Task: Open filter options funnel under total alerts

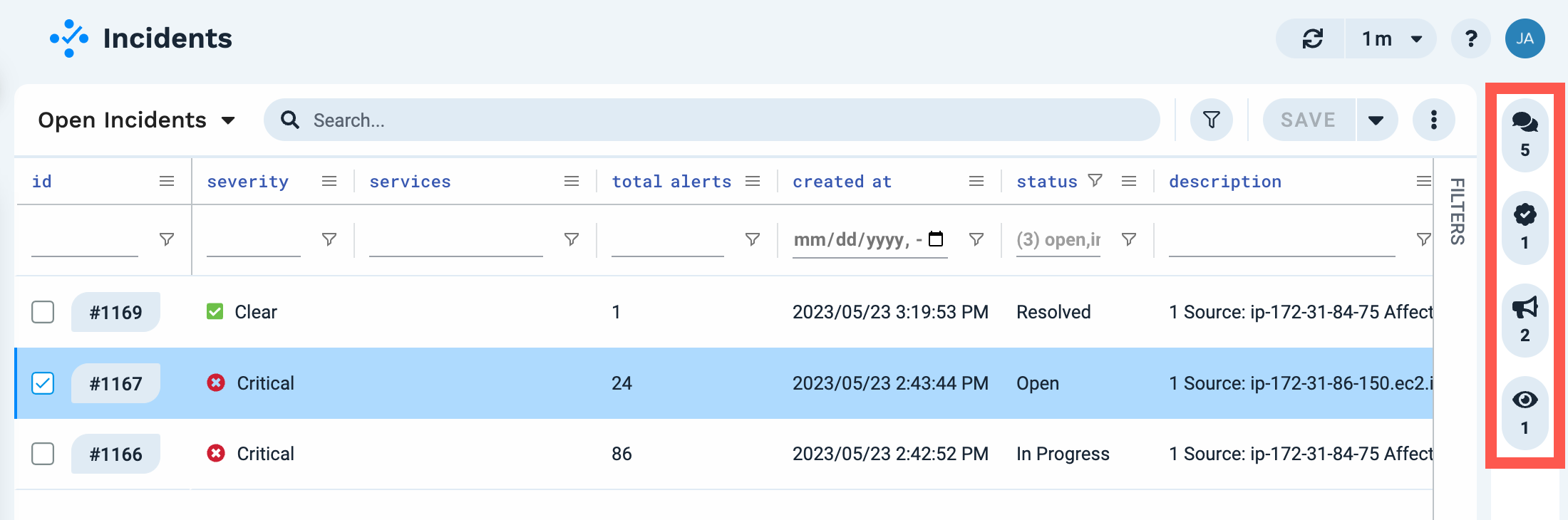Action: pyautogui.click(x=753, y=239)
